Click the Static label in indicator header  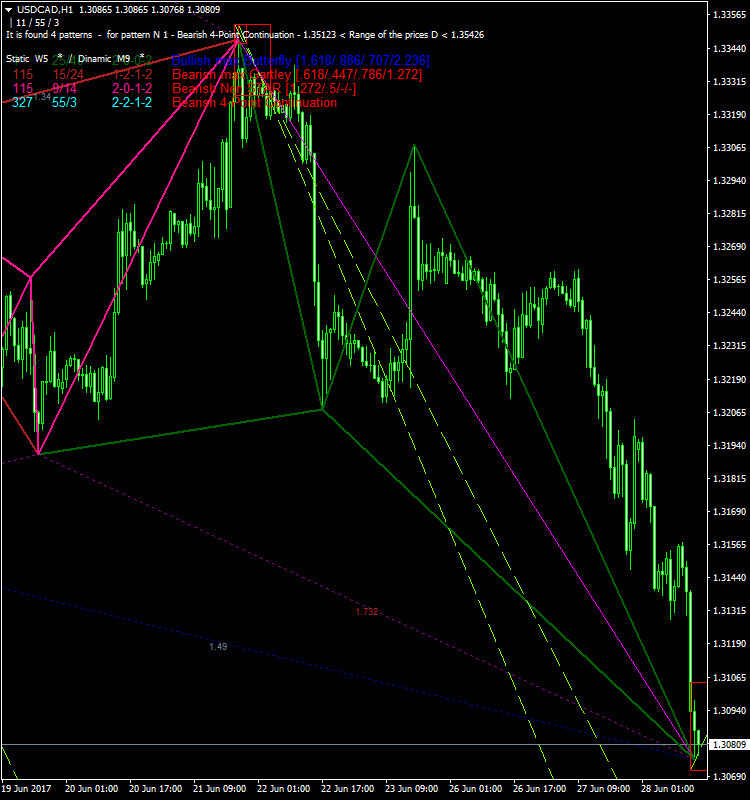[x=18, y=59]
